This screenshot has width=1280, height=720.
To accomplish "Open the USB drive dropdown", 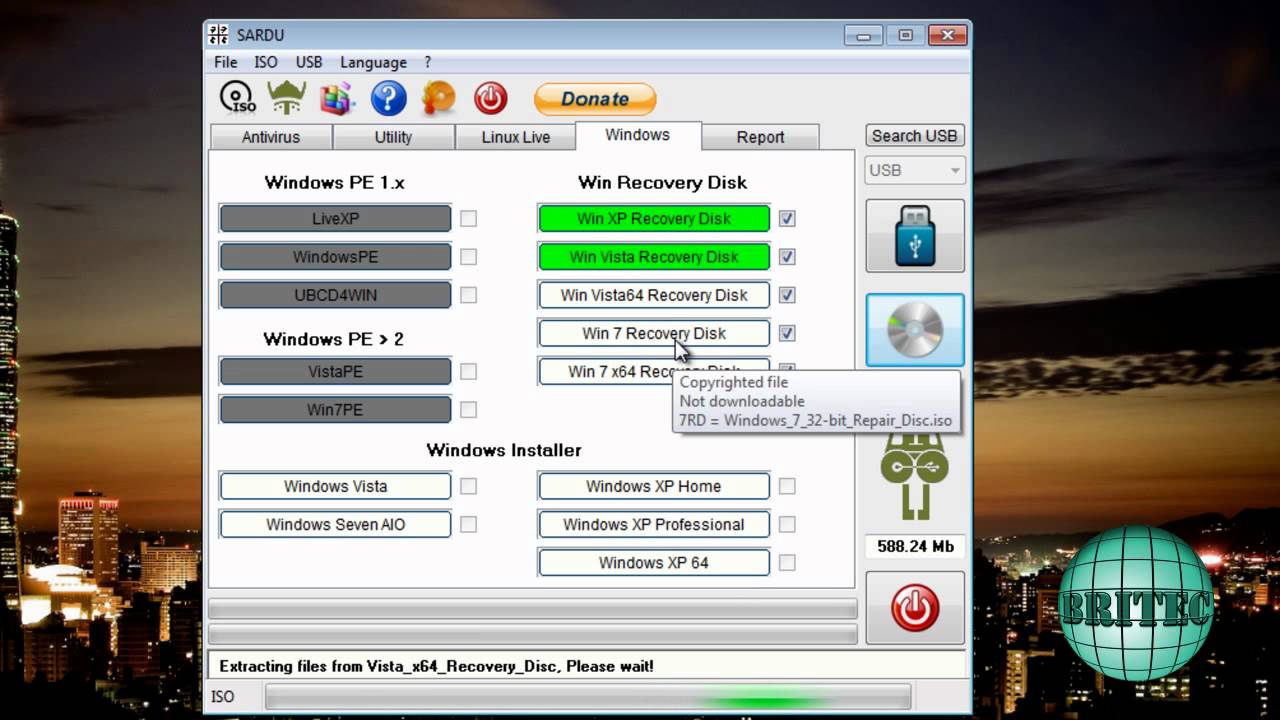I will coord(914,170).
